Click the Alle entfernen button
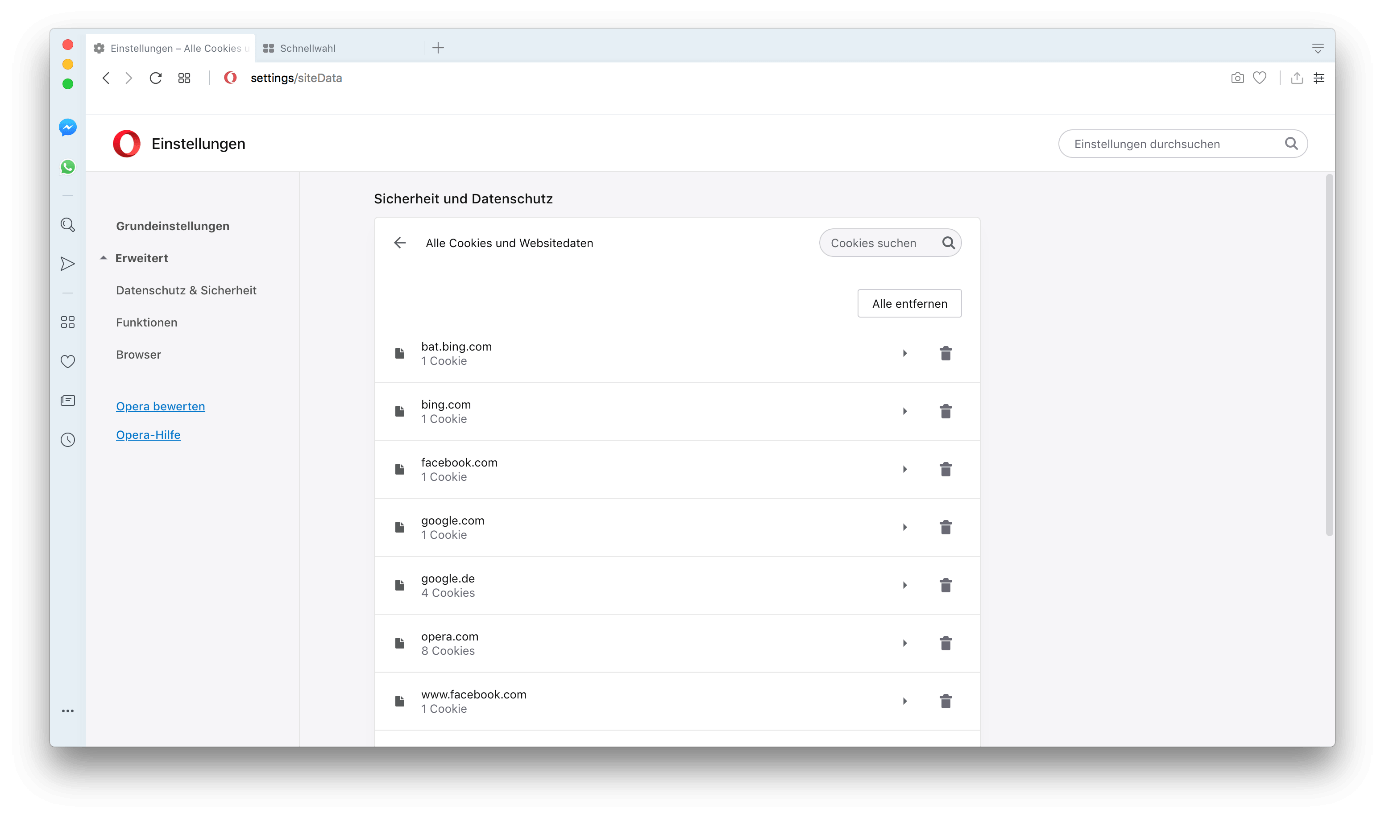 click(x=910, y=304)
